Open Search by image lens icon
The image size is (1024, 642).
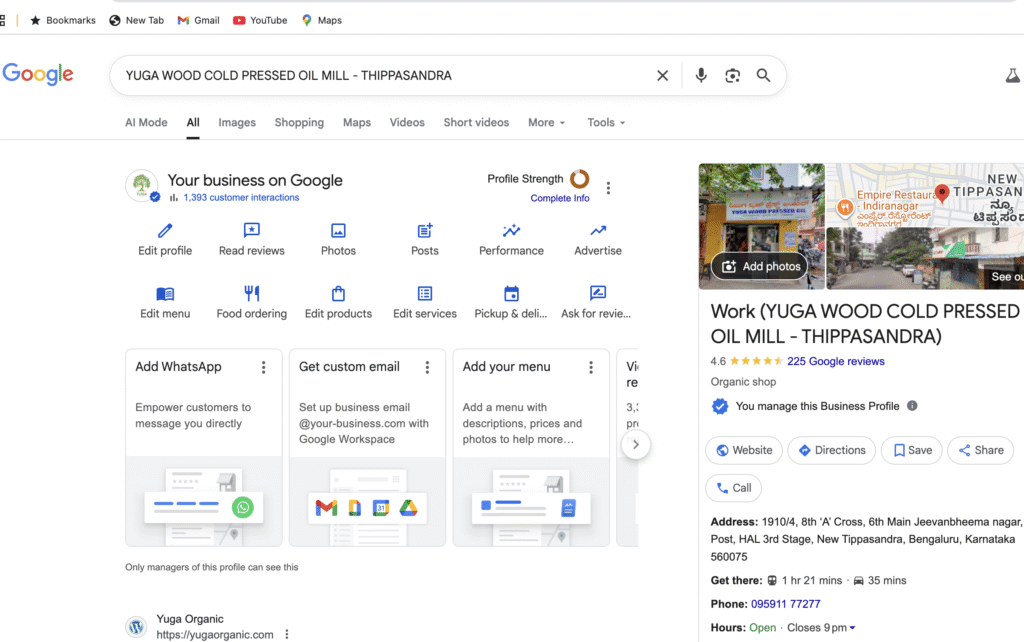pos(733,76)
